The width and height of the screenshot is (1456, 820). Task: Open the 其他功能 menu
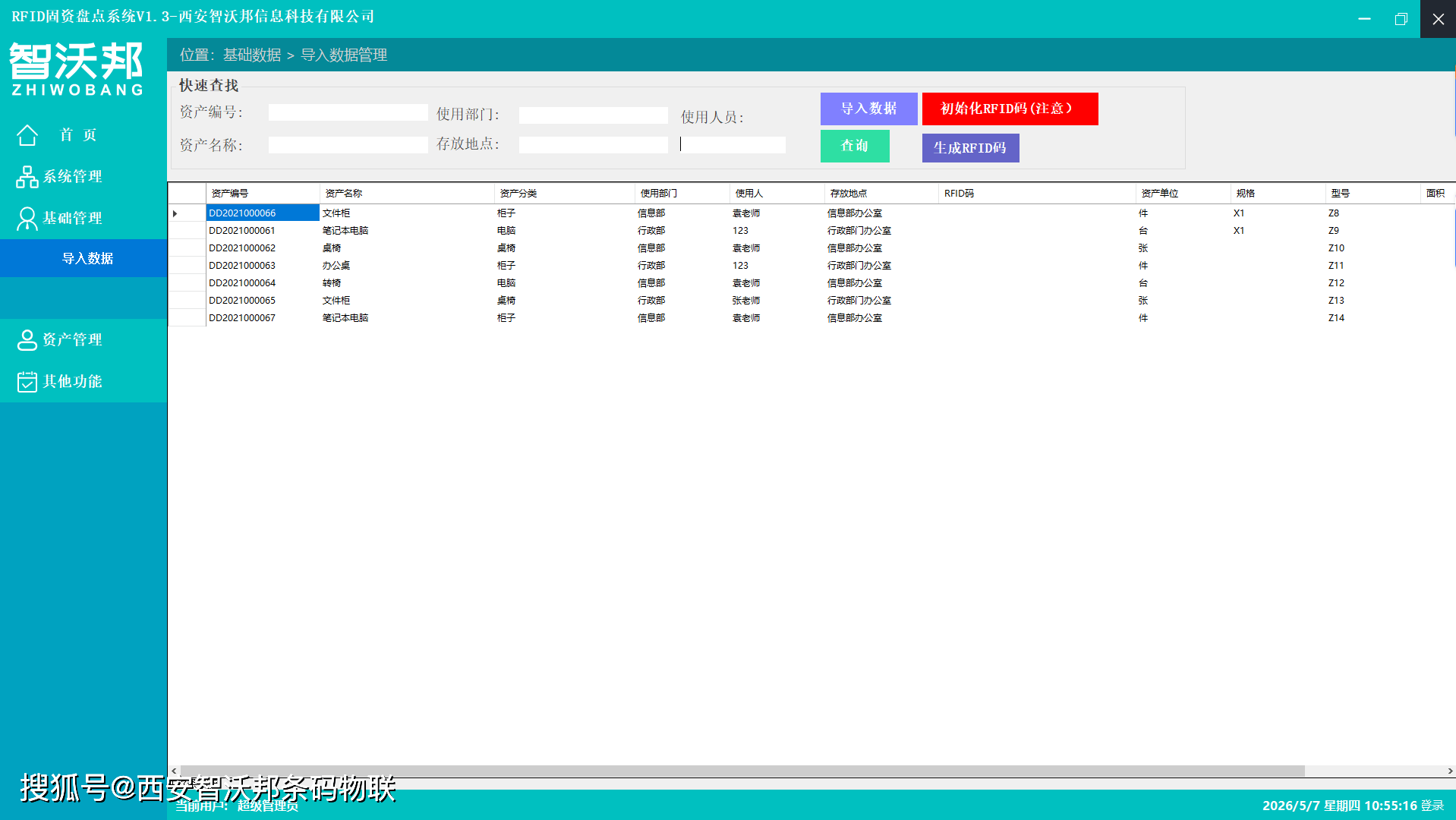coord(84,382)
